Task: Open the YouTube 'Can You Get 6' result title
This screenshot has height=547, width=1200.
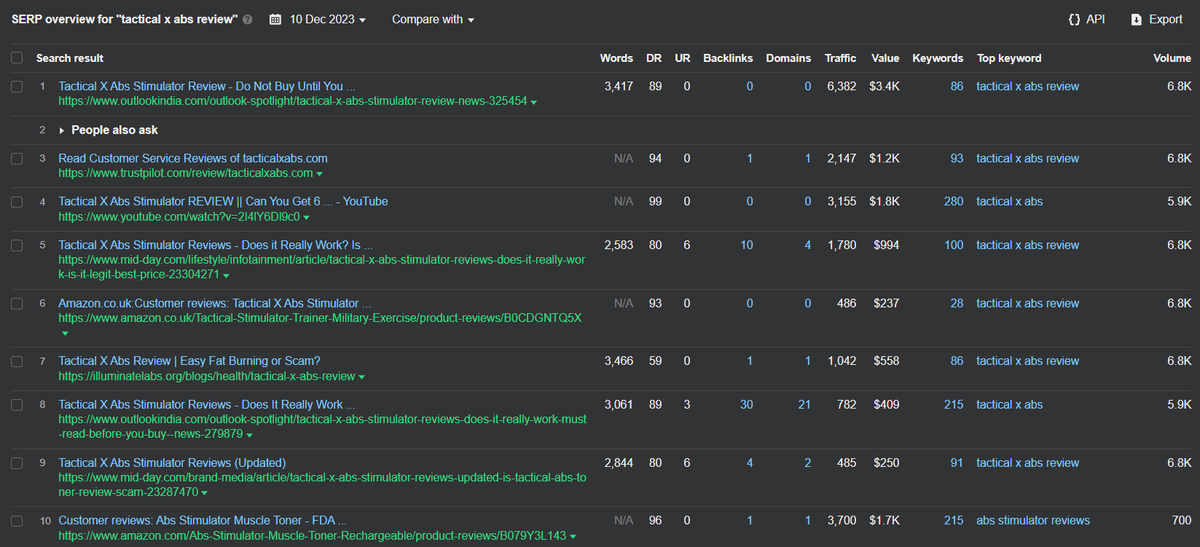Action: point(223,202)
